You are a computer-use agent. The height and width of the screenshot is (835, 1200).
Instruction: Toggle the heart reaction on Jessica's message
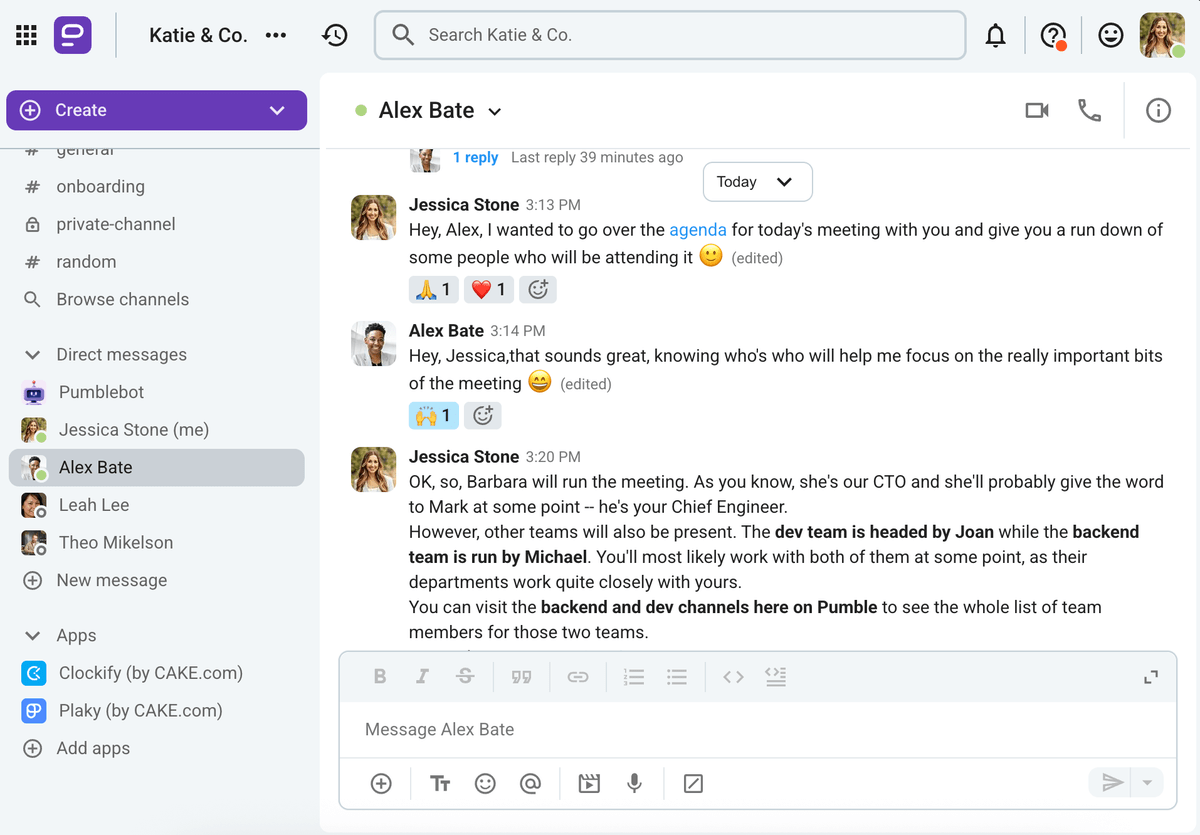point(488,289)
